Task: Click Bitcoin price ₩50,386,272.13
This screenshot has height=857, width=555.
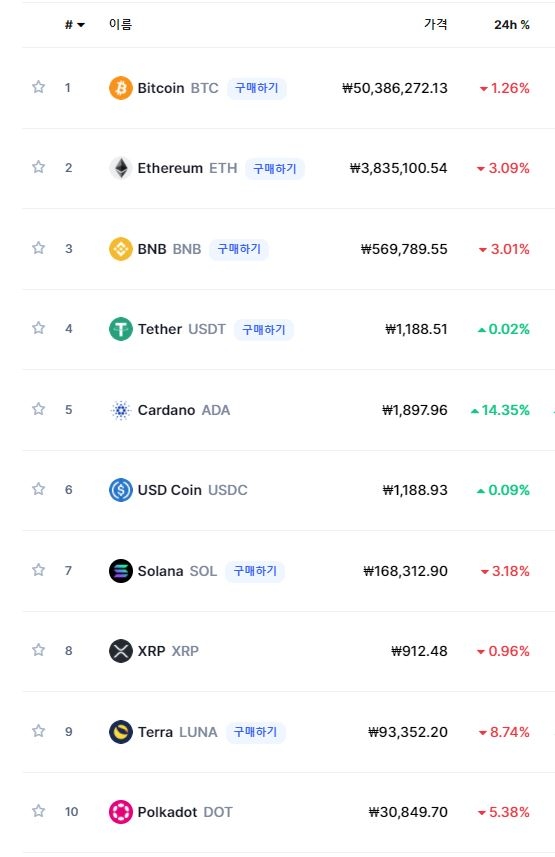Action: coord(395,88)
